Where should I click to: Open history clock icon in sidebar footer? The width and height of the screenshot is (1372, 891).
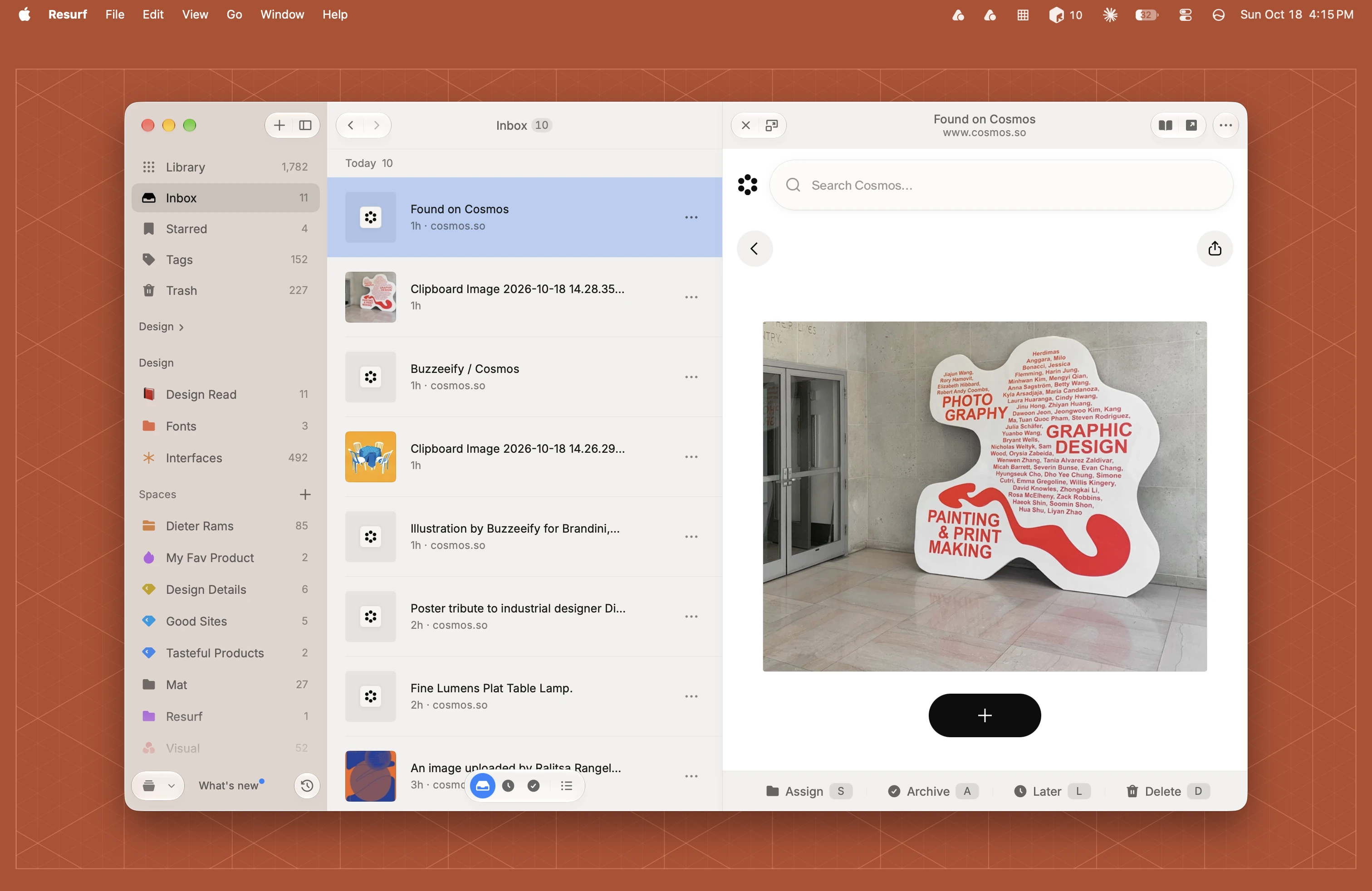[x=307, y=786]
